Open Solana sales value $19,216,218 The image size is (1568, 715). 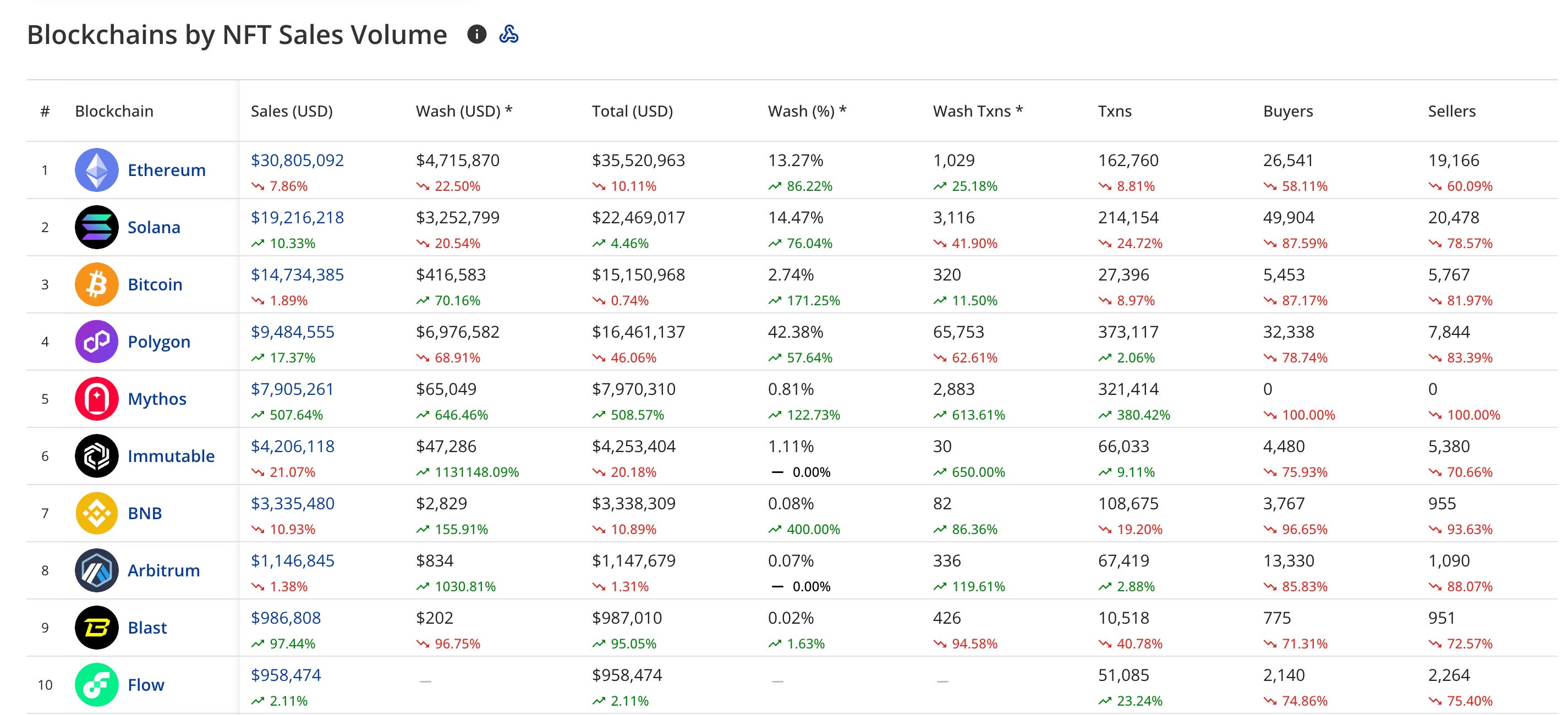[297, 217]
